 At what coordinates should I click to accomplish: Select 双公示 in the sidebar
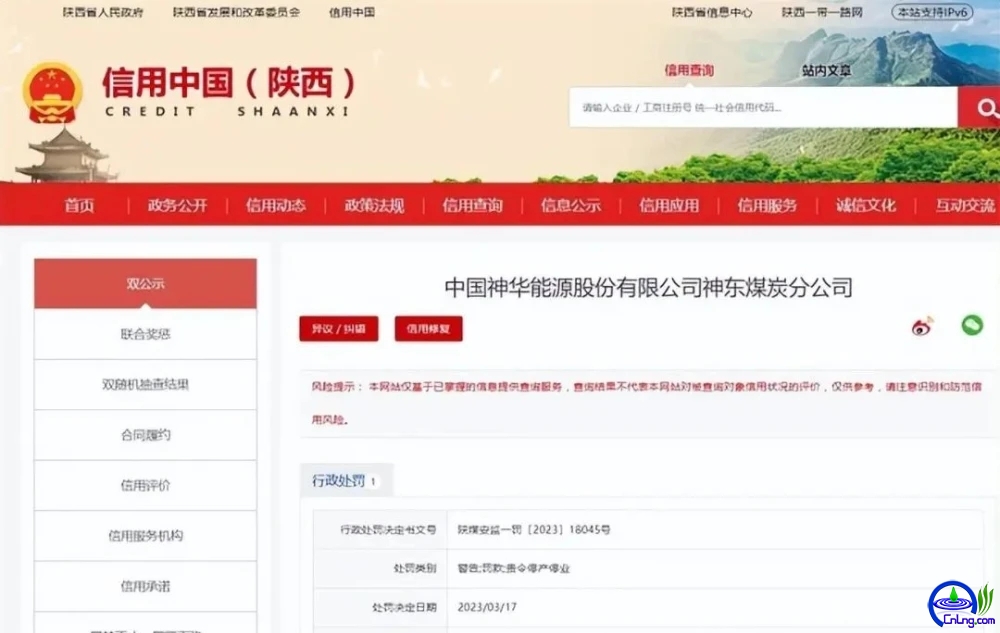point(145,284)
